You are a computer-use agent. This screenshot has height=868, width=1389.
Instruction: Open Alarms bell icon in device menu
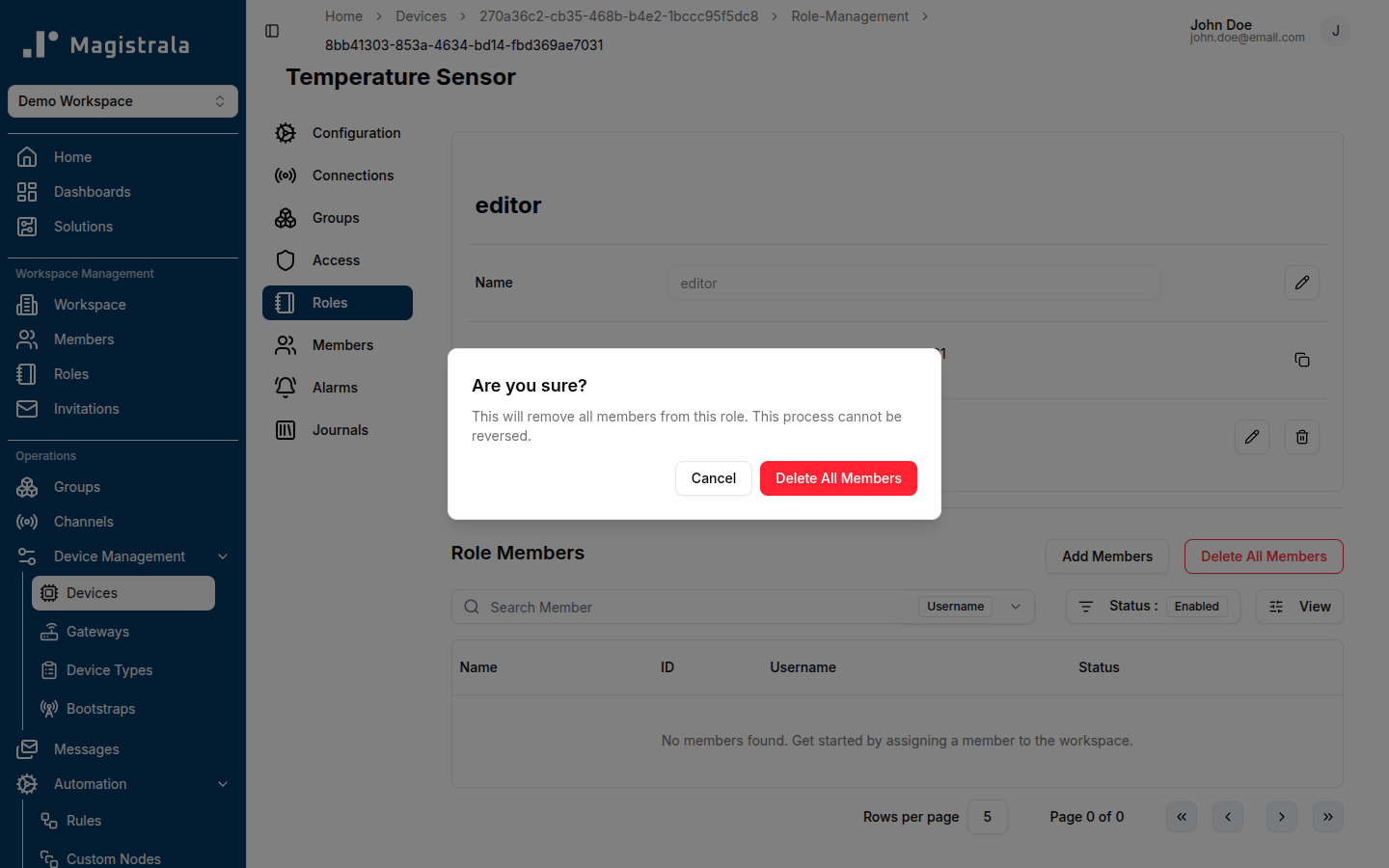coord(286,388)
